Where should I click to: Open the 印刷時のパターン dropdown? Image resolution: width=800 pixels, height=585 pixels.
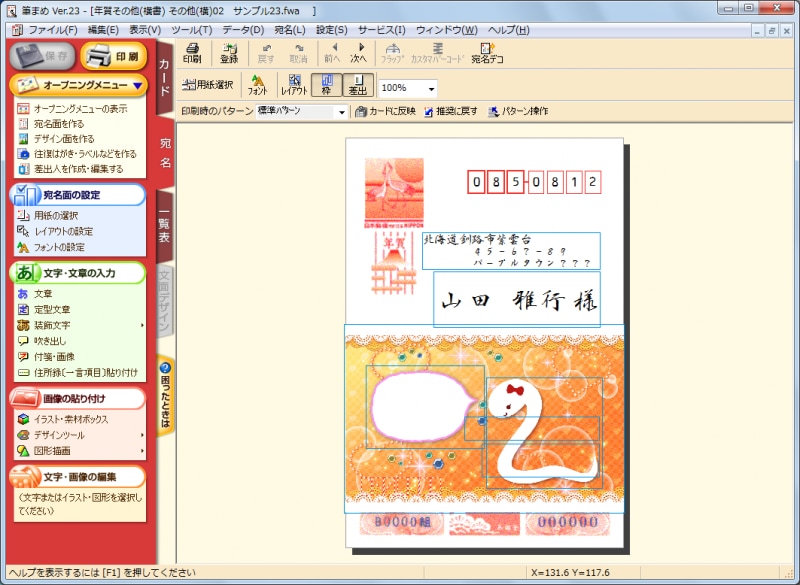340,112
